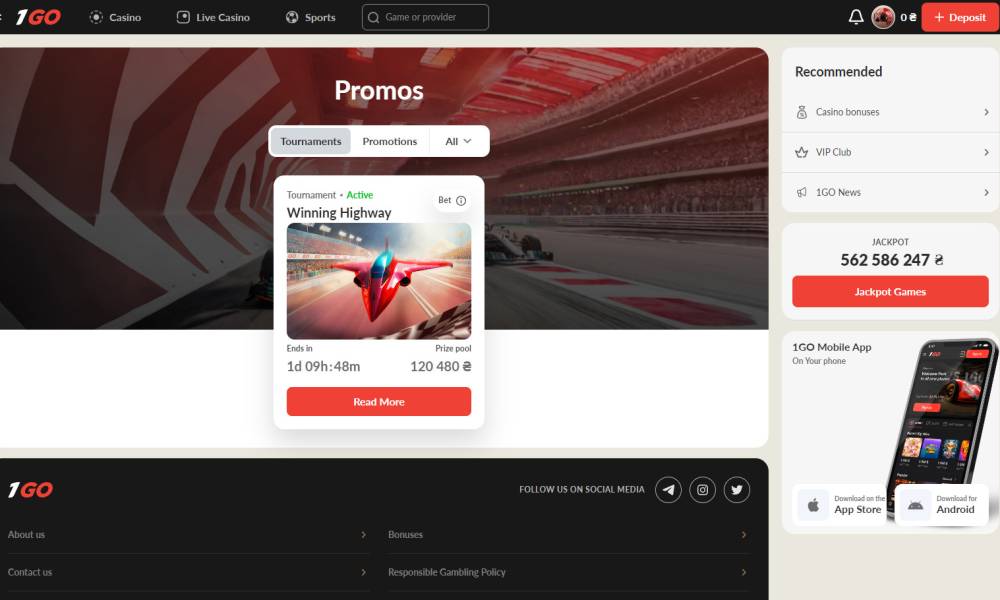Open notifications bell icon

click(x=856, y=17)
